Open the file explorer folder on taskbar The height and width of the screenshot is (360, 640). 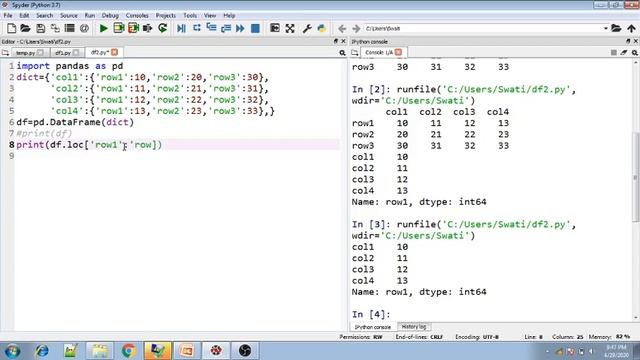click(100, 351)
